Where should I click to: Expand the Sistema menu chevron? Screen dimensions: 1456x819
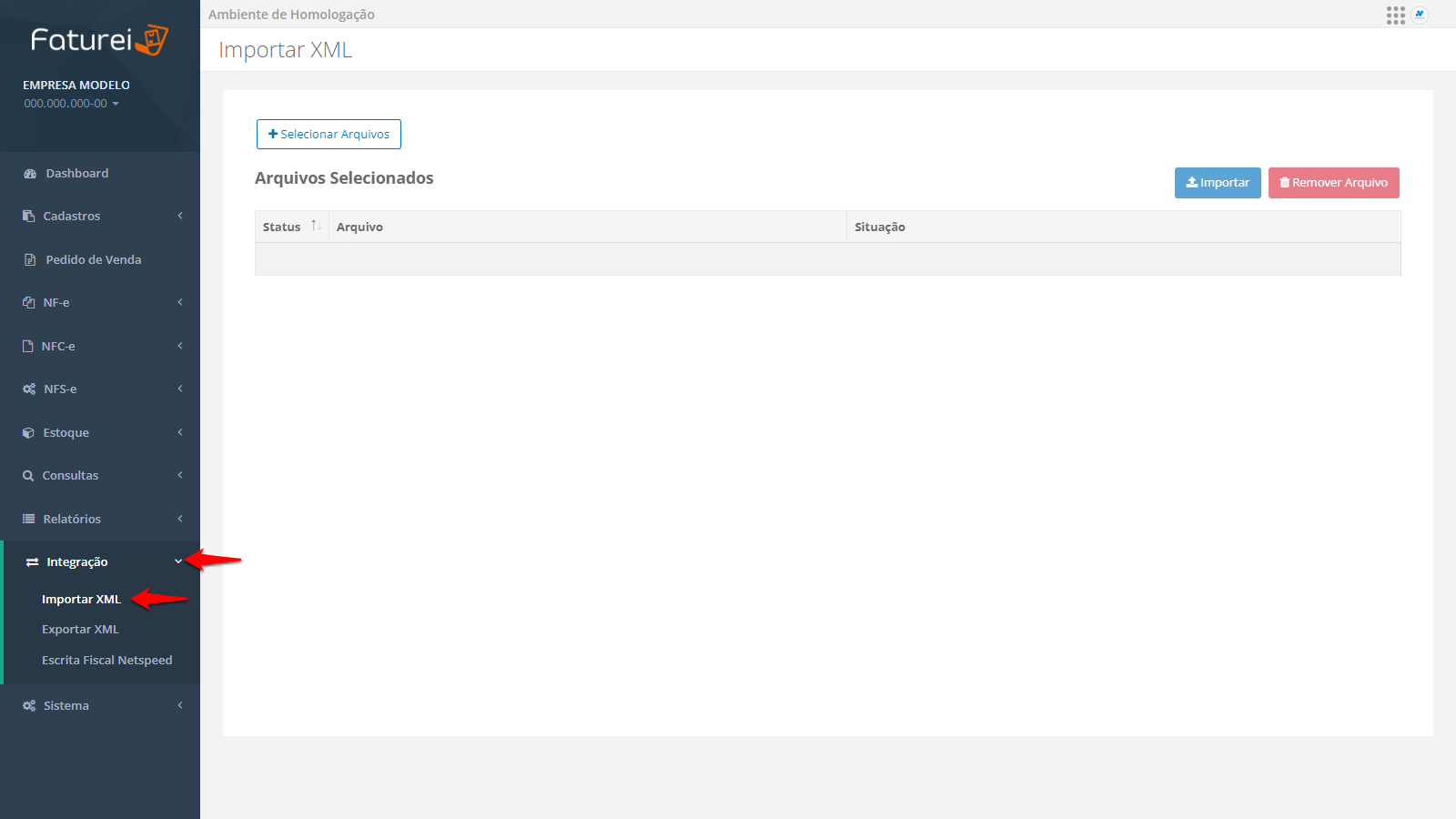[x=180, y=705]
